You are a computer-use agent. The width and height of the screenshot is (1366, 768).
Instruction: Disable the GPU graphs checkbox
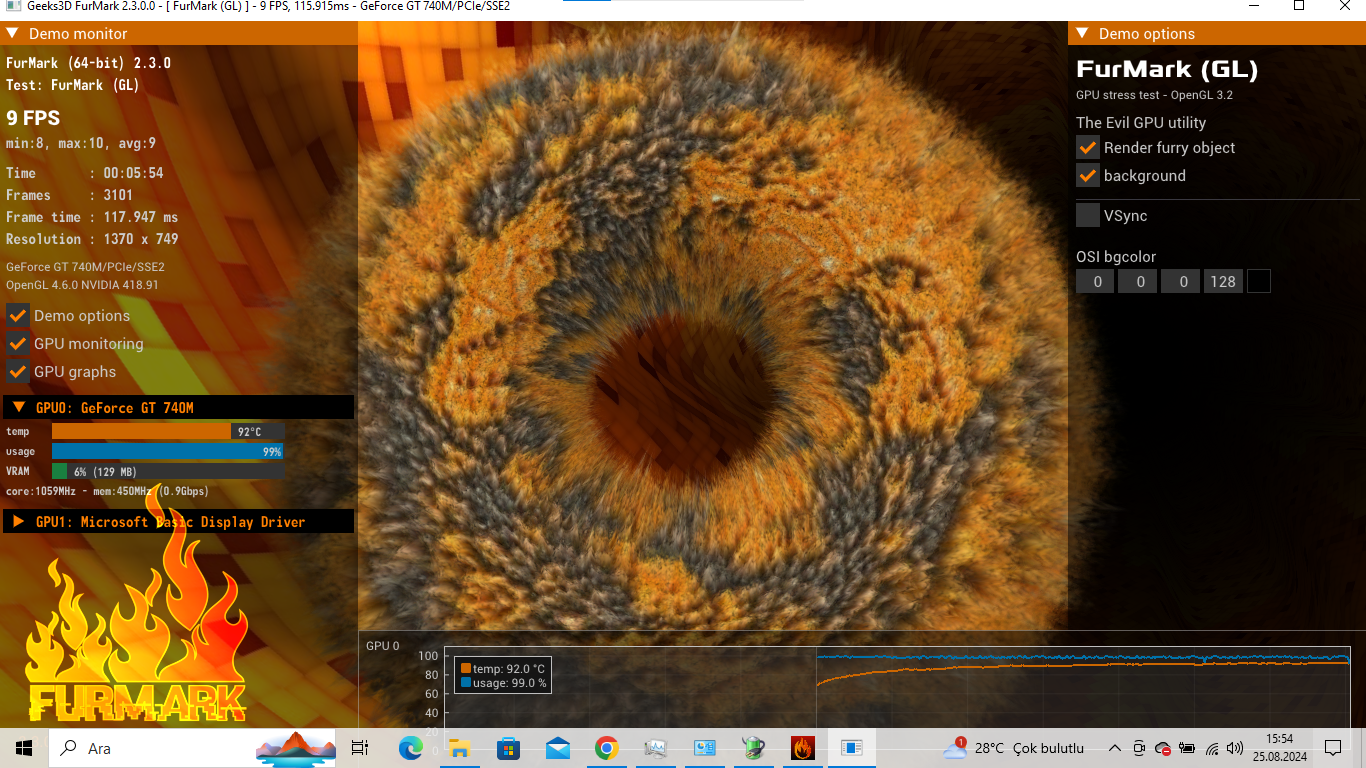[17, 371]
